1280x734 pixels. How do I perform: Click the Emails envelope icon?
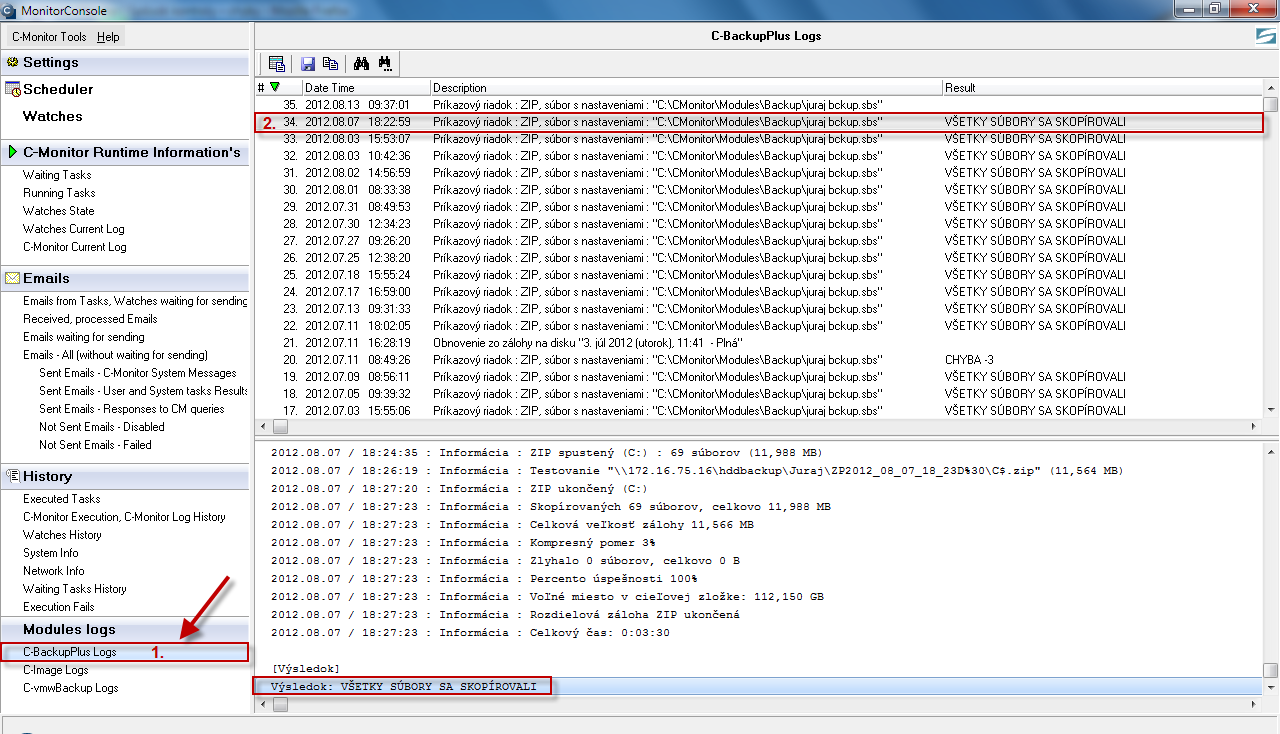pyautogui.click(x=14, y=278)
